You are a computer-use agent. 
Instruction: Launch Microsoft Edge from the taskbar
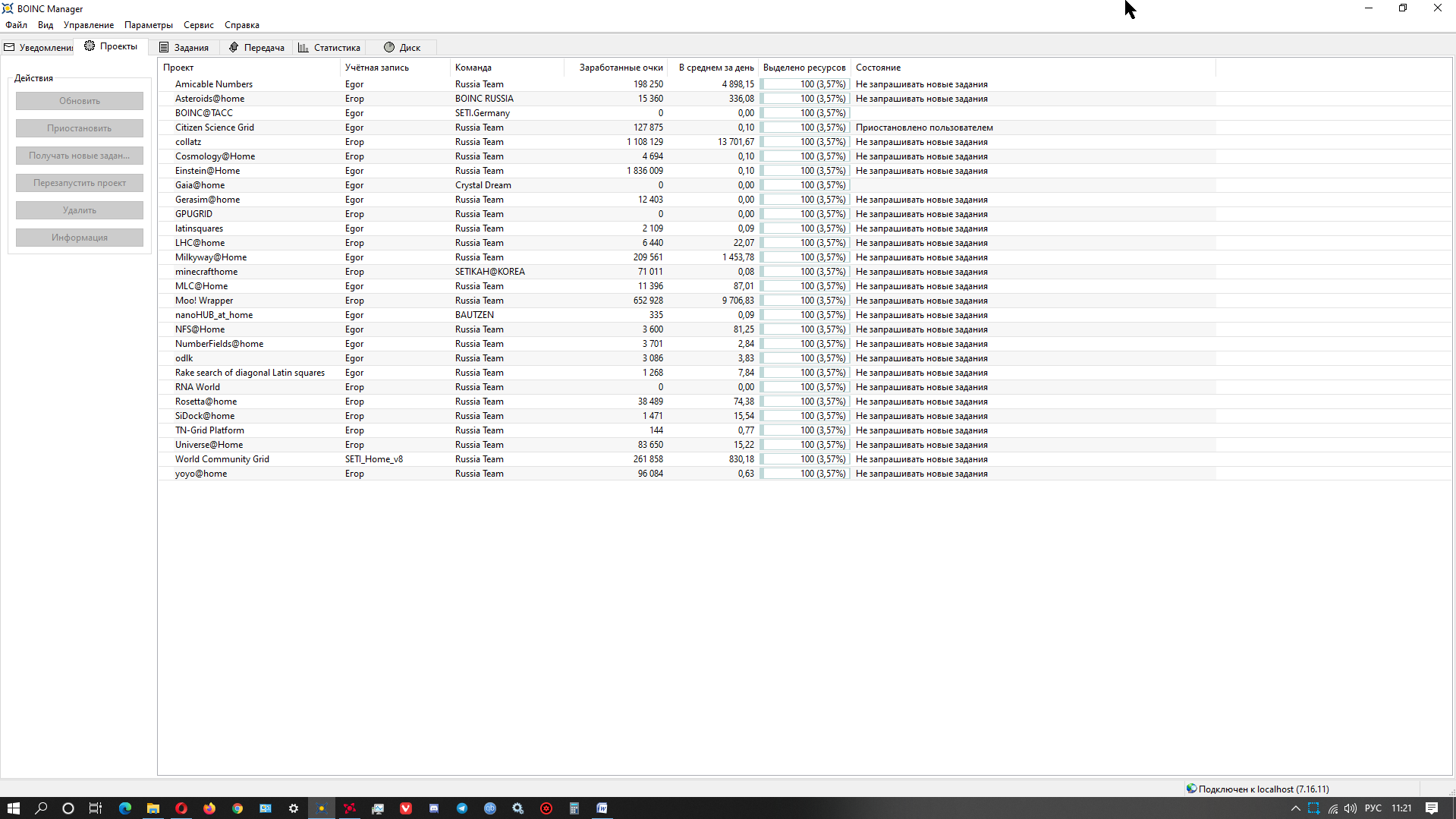pyautogui.click(x=125, y=808)
